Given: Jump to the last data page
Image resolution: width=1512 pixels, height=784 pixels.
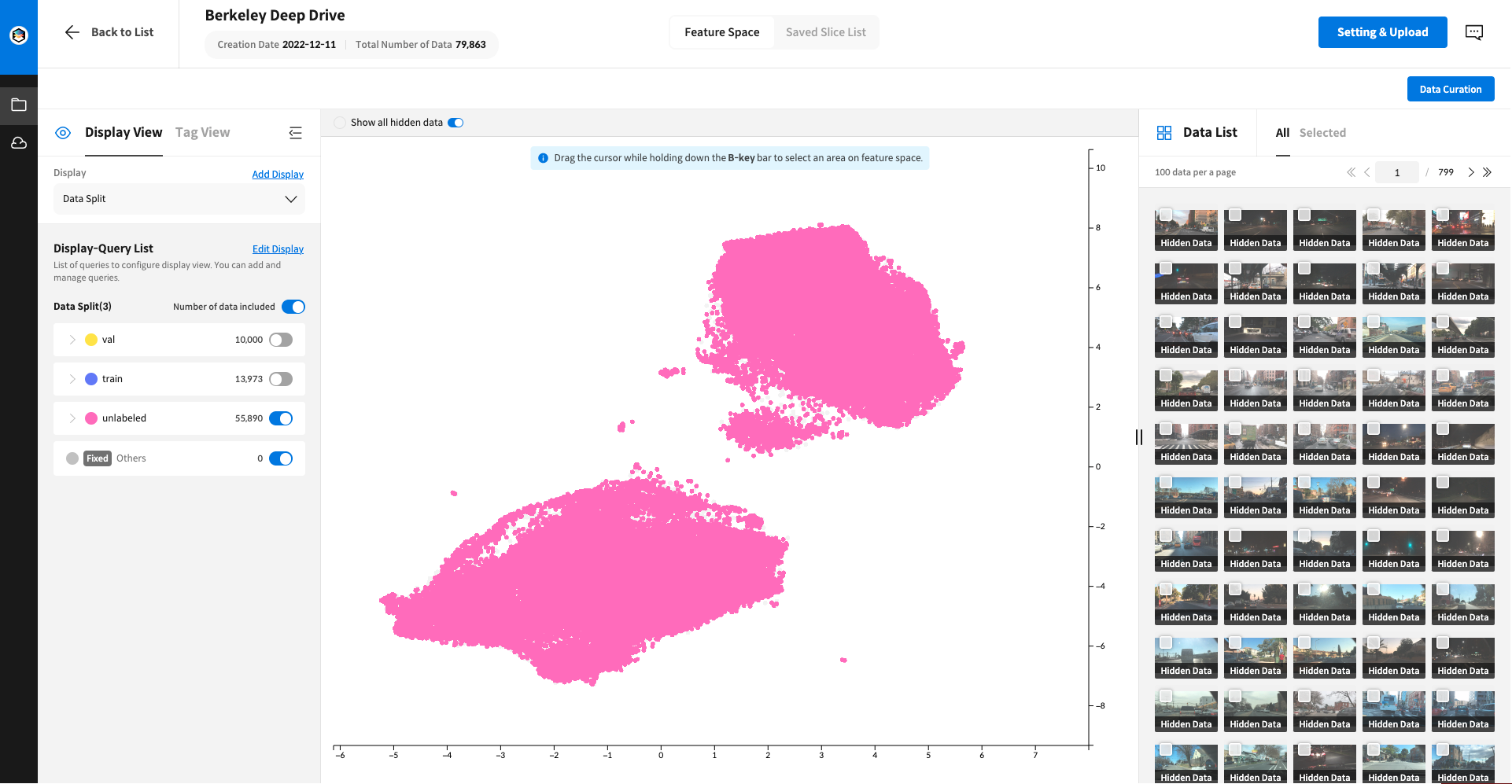Looking at the screenshot, I should pos(1487,172).
